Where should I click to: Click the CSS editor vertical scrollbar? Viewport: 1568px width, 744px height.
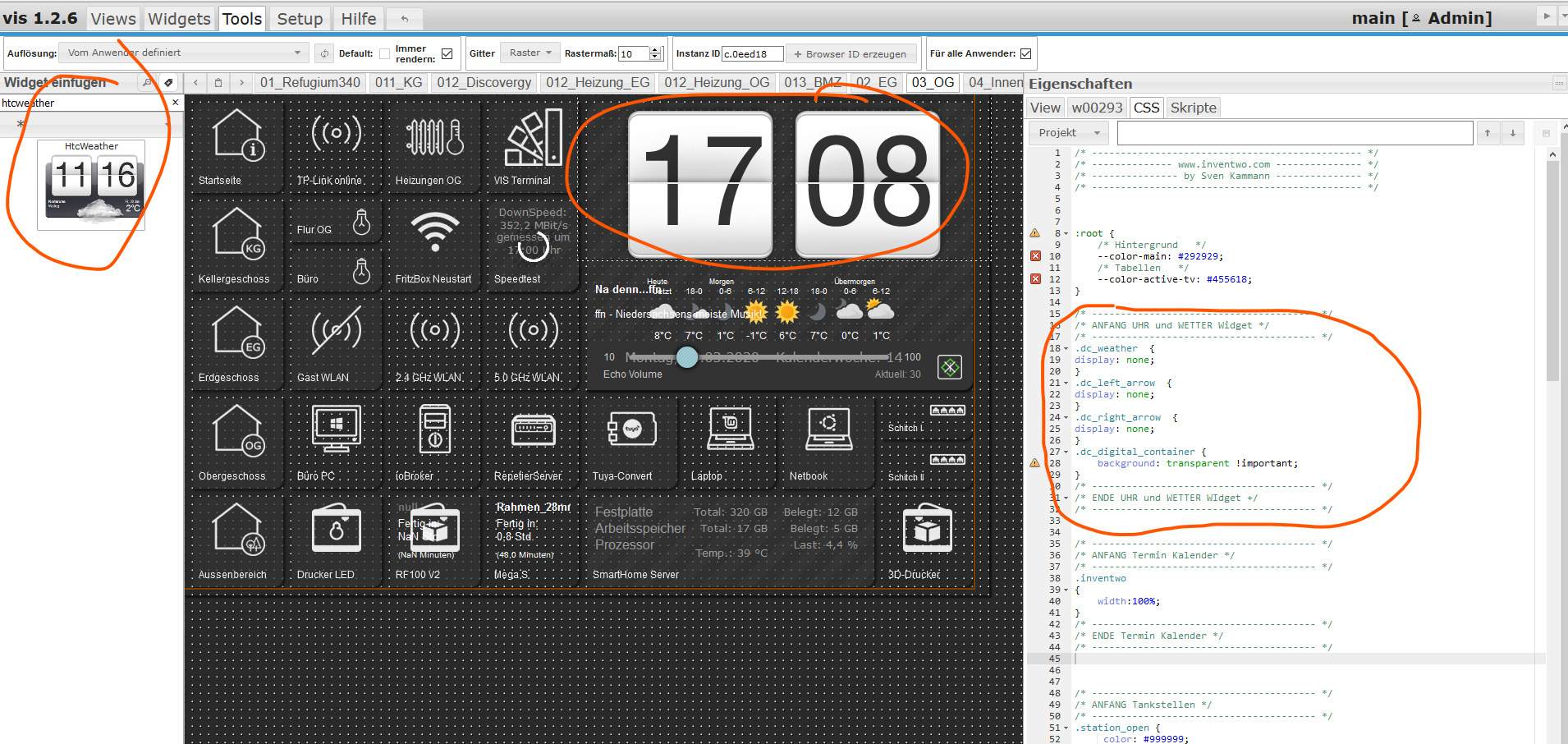[1552, 271]
